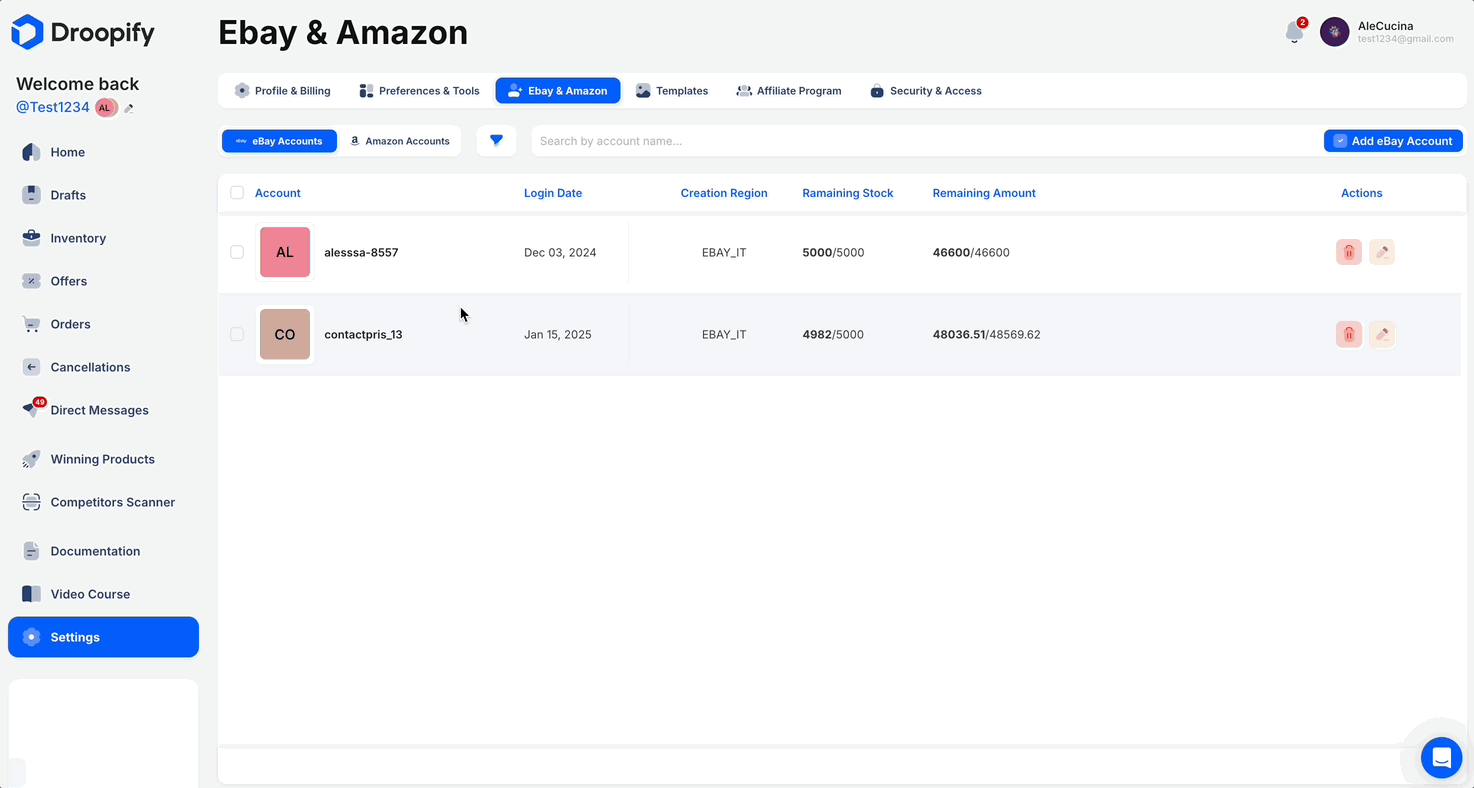Open the live chat support bubble
This screenshot has height=788, width=1474.
tap(1441, 758)
